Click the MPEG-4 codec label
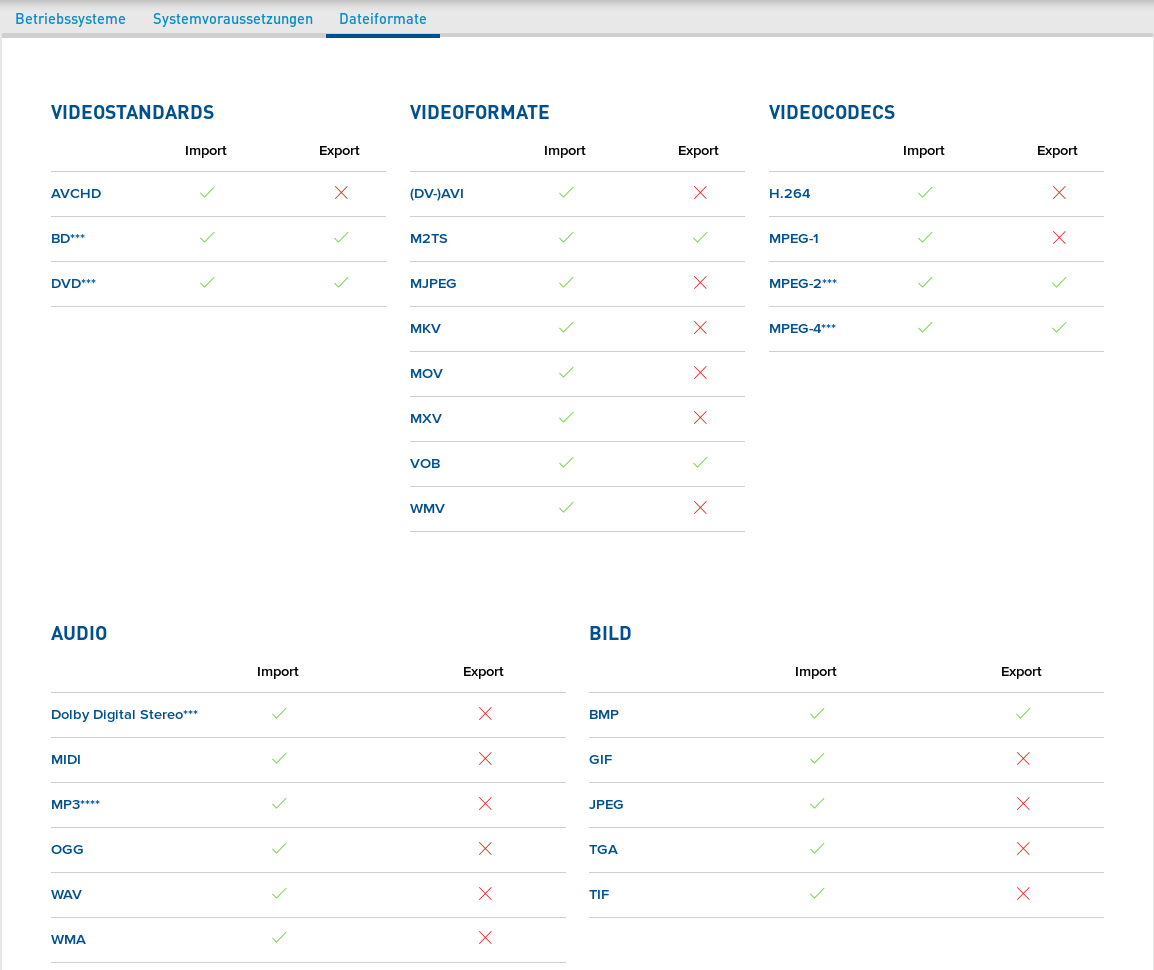Screen dimensions: 1154x970 coord(802,328)
